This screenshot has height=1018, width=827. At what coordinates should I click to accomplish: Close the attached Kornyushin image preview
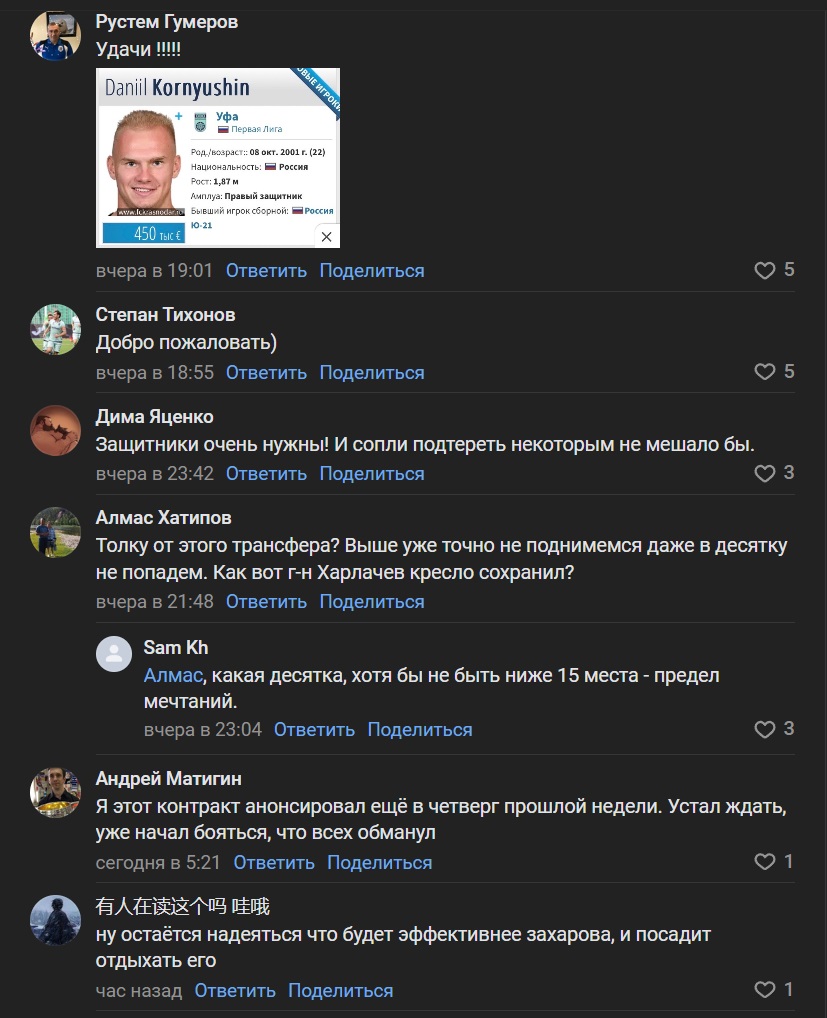pos(327,236)
